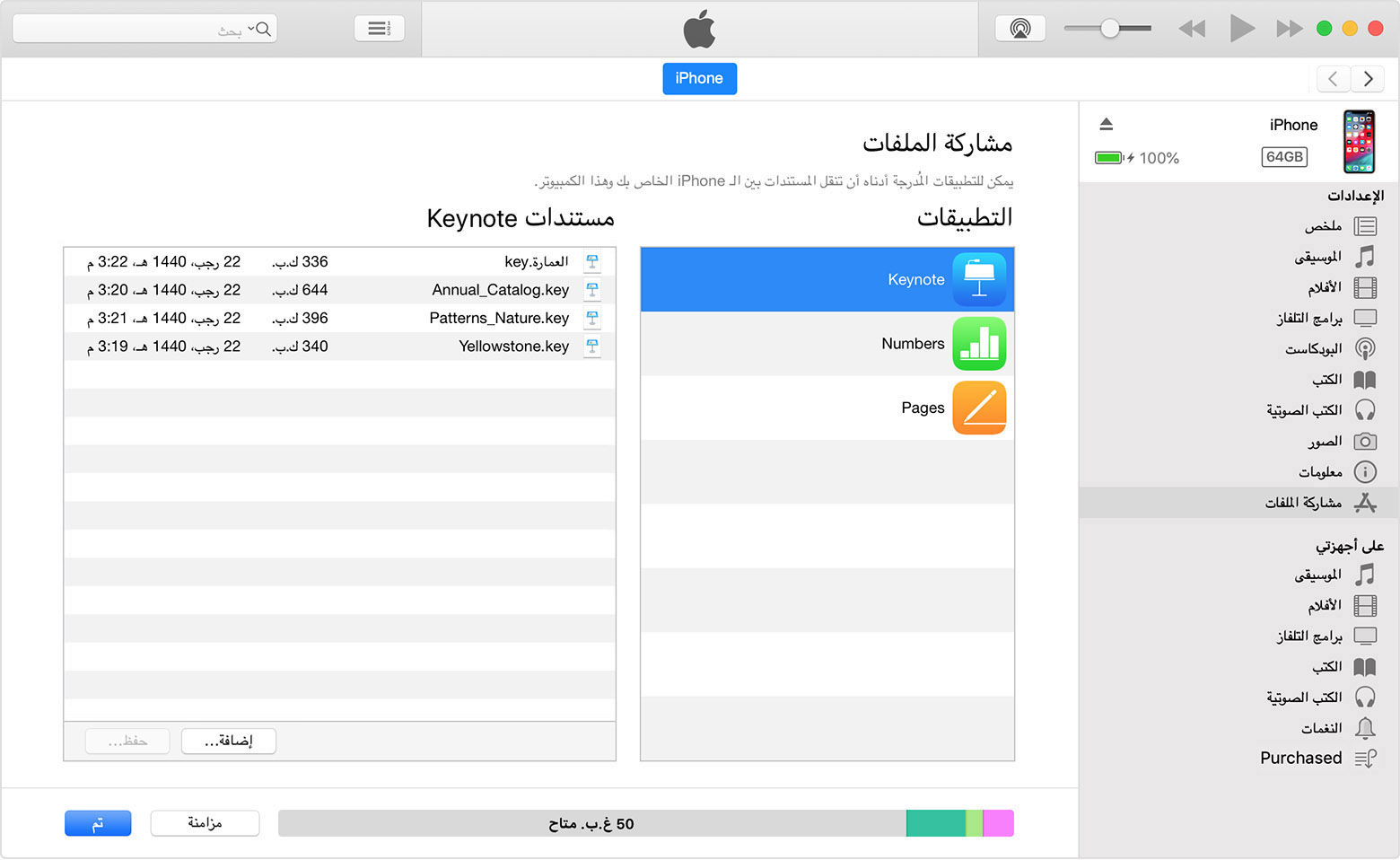Open برامج التلفاز under على أجهزتي section

point(1238,636)
